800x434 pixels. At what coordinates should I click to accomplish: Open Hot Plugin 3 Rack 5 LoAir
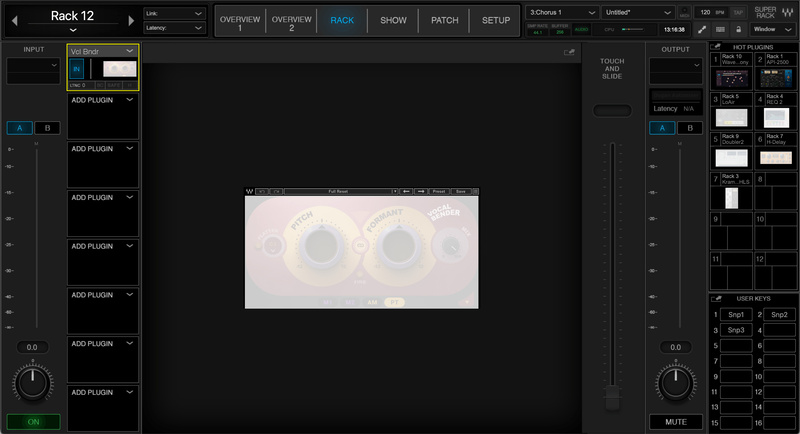click(x=732, y=118)
